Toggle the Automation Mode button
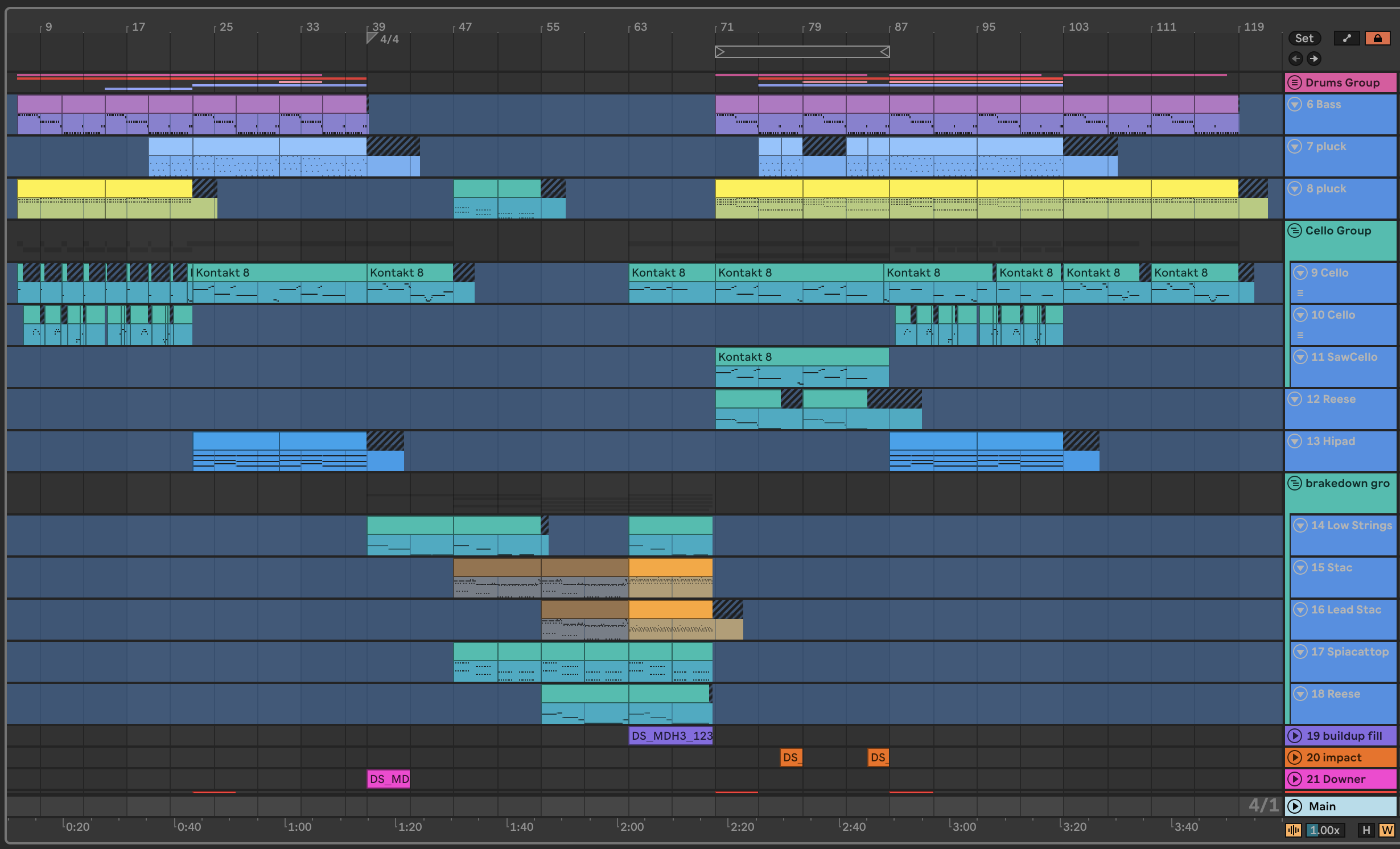 tap(1347, 38)
